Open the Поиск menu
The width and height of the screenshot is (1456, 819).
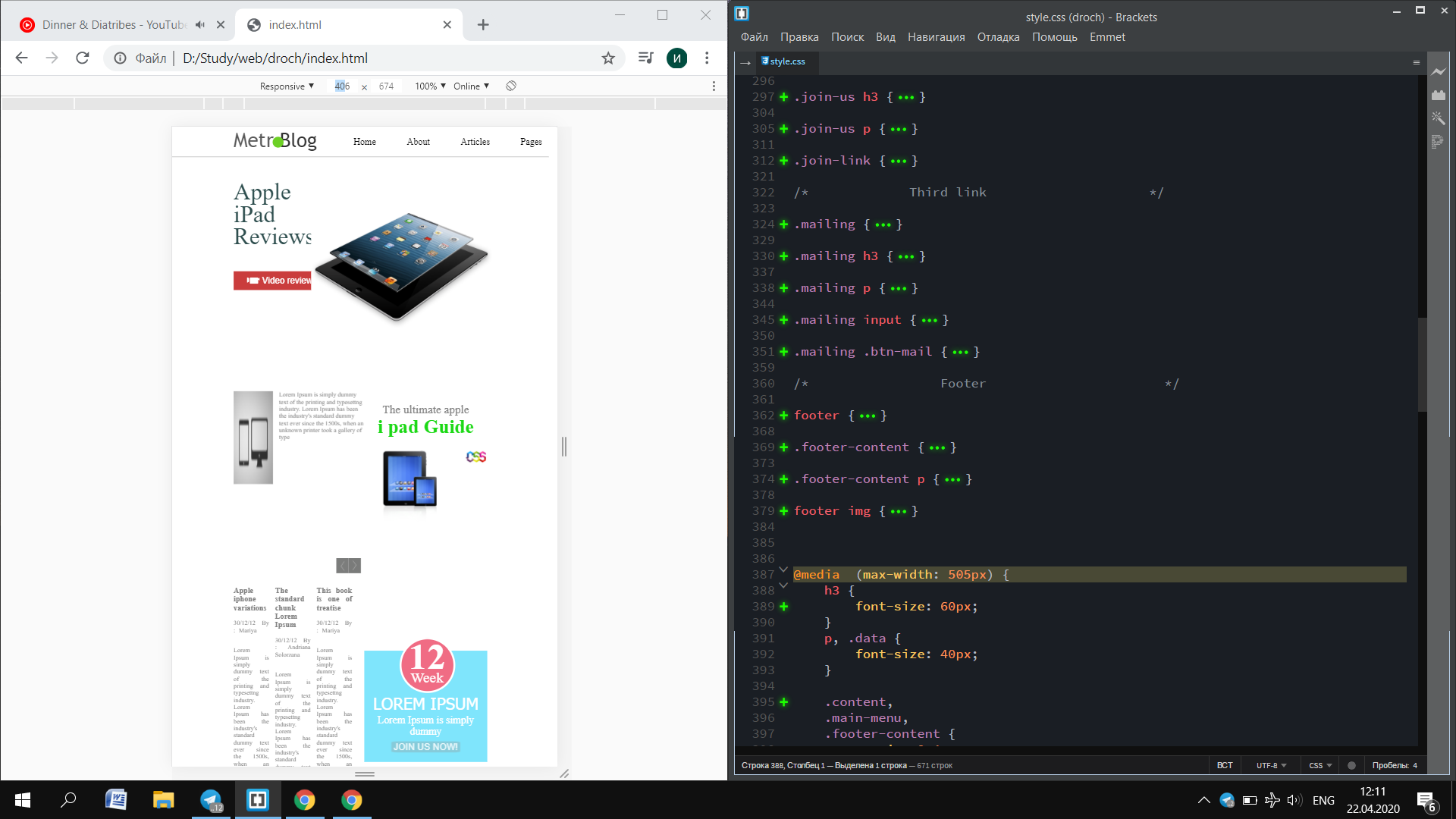(x=847, y=37)
